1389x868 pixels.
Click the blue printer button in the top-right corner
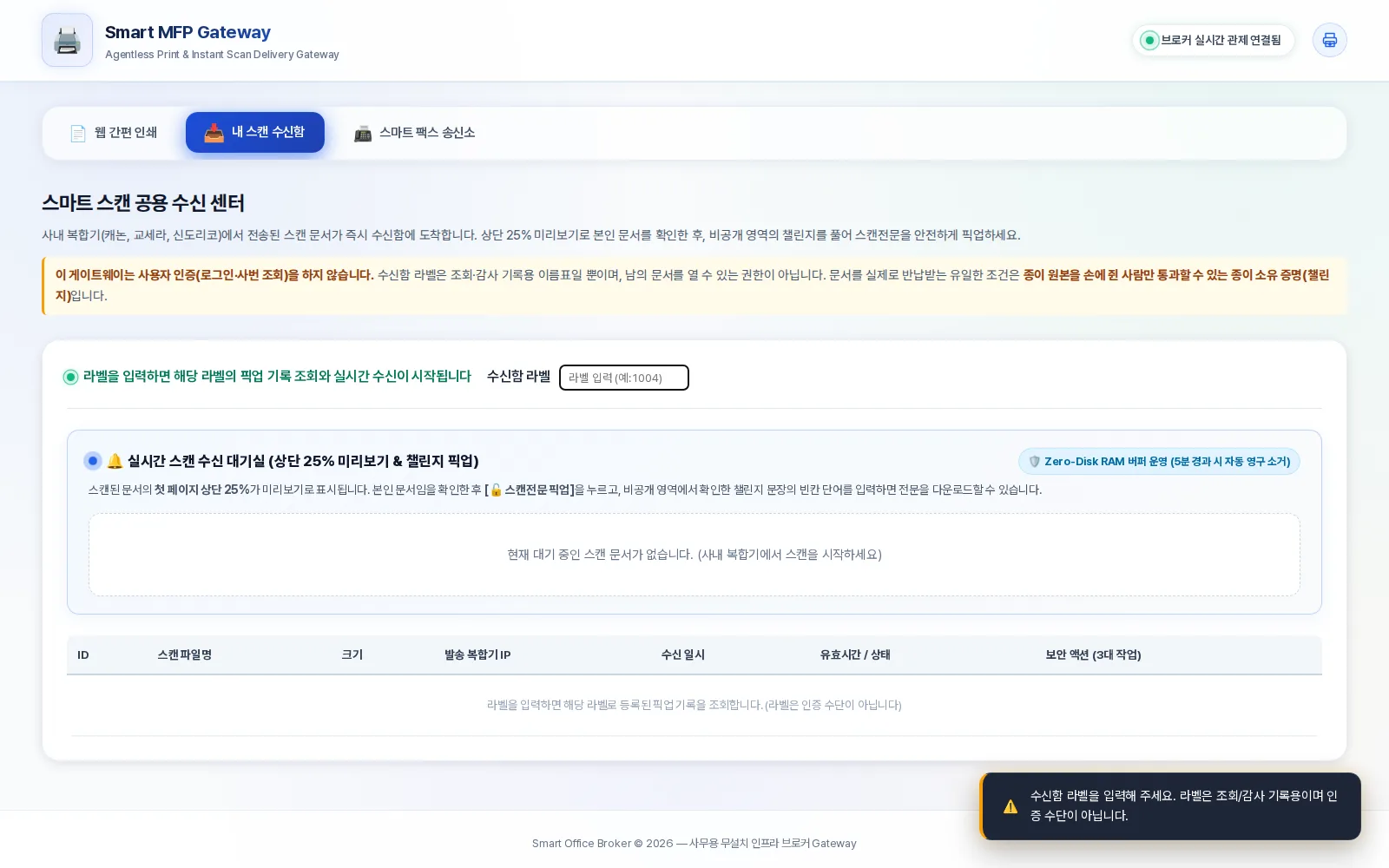pos(1329,40)
